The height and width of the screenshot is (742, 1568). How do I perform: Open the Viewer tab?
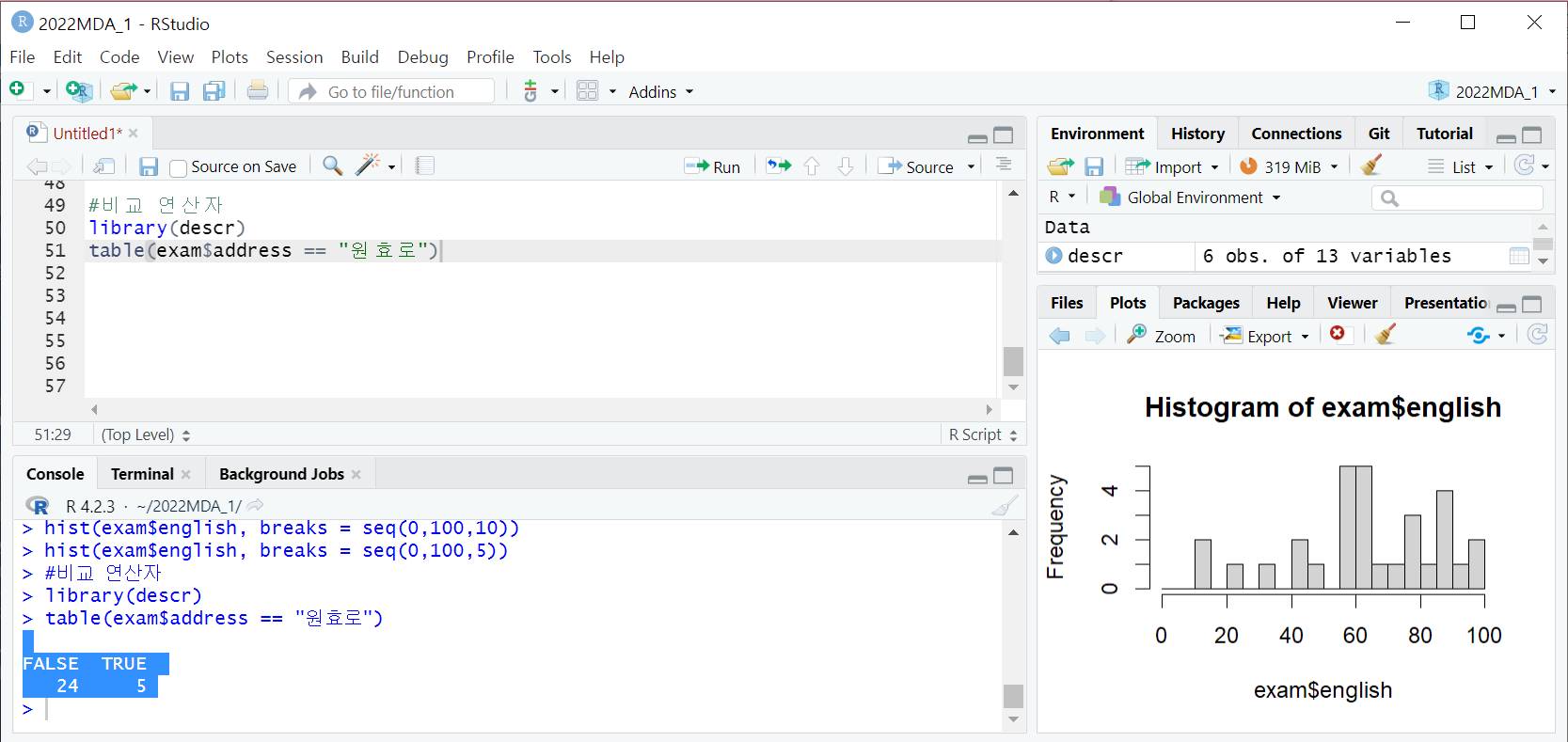1352,303
